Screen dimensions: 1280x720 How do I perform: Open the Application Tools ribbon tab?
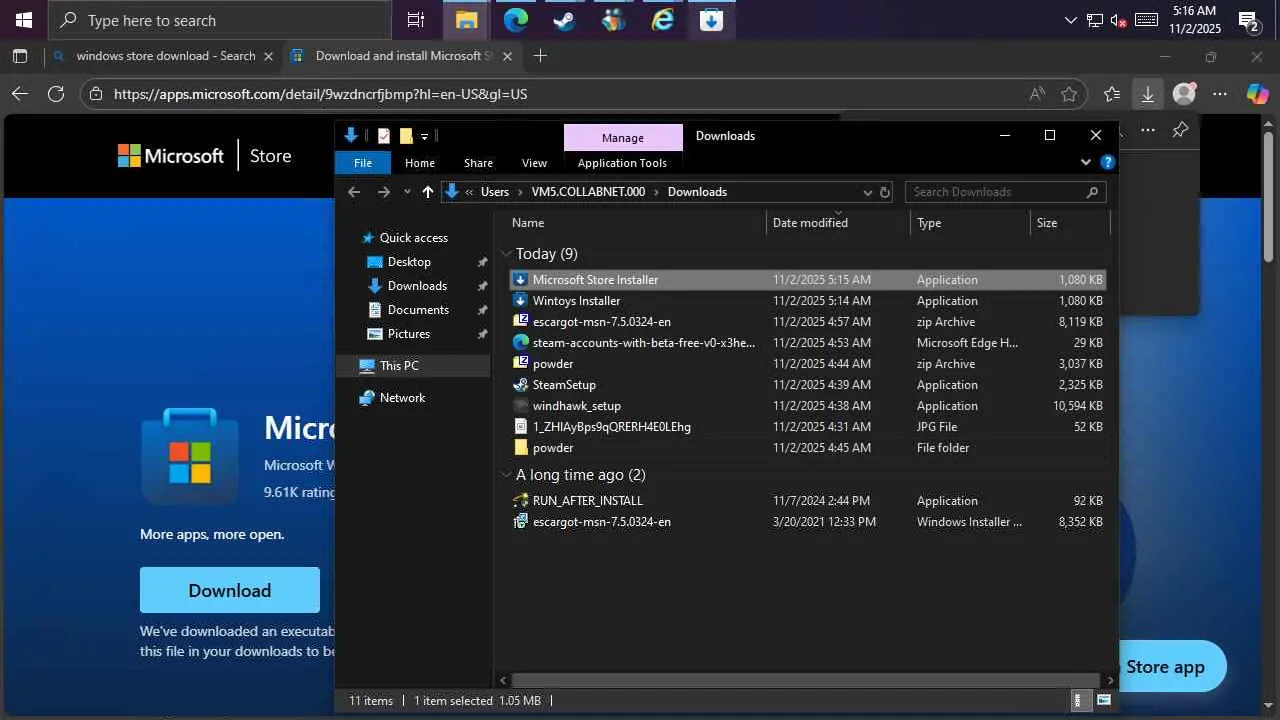click(622, 163)
